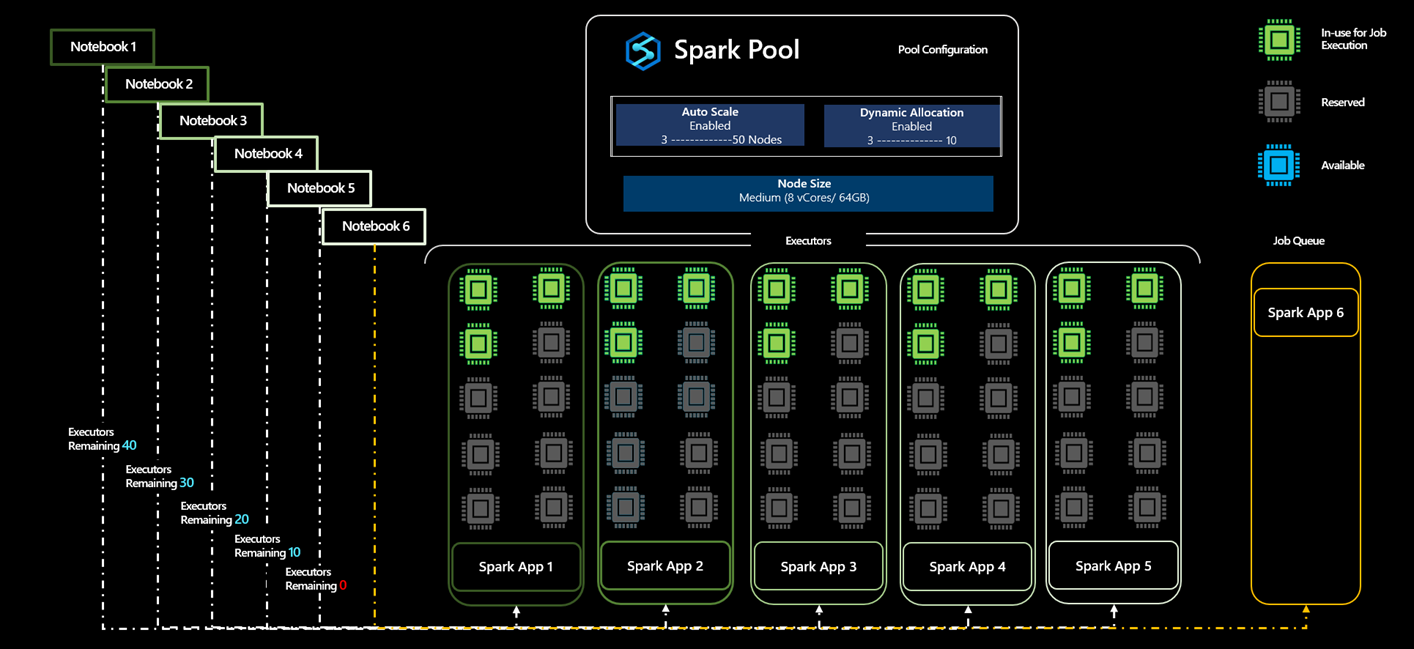Collapse the Executors section
The width and height of the screenshot is (1414, 649).
pyautogui.click(x=808, y=241)
